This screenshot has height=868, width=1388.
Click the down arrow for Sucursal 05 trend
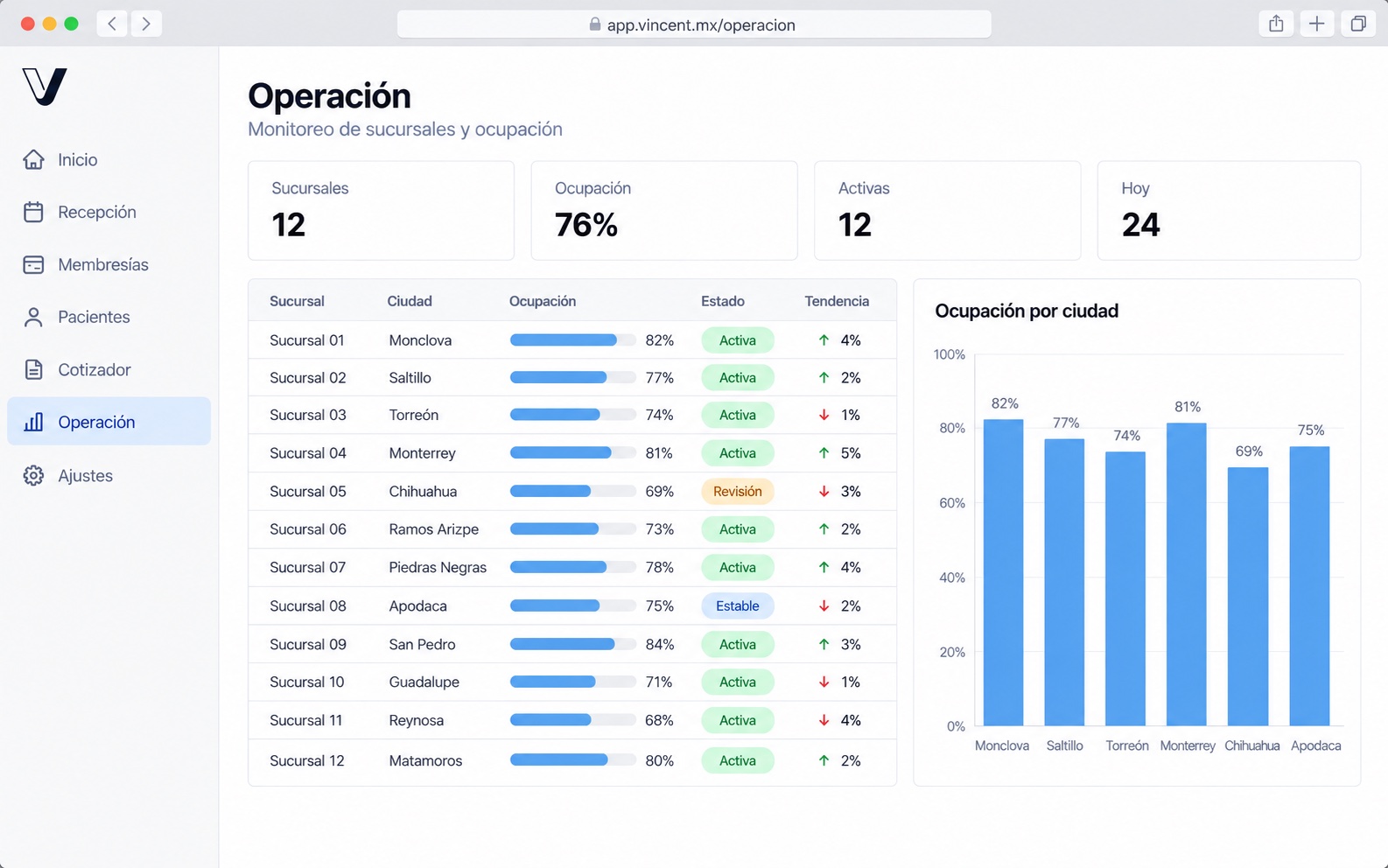824,491
